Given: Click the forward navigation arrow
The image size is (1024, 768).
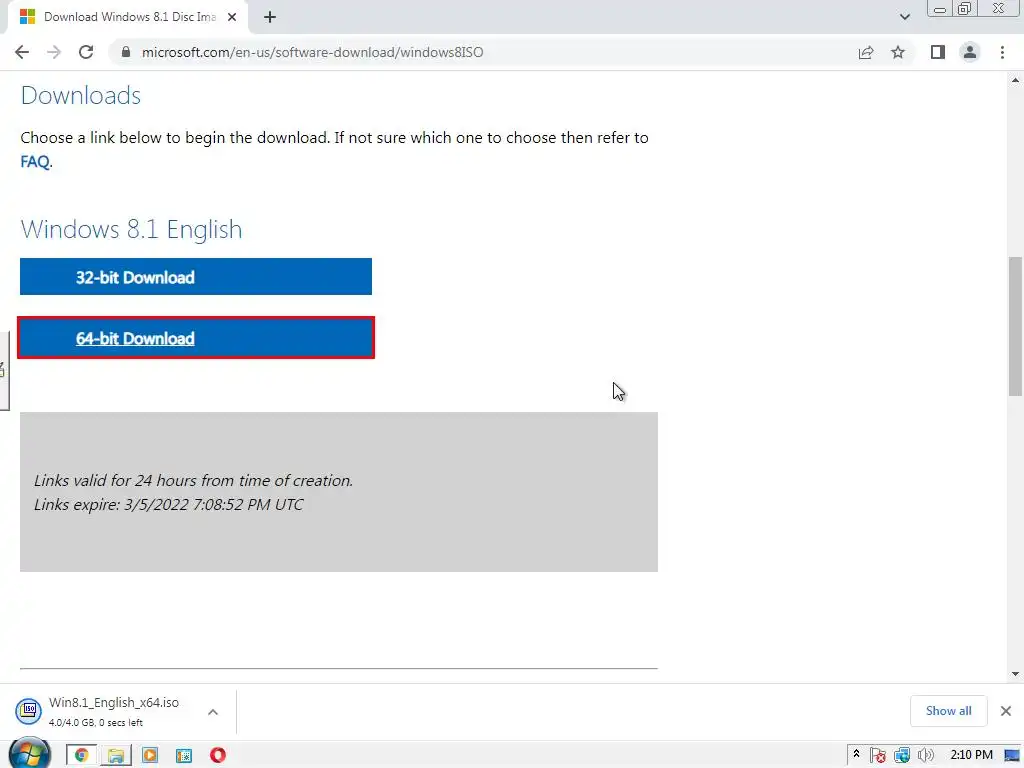Looking at the screenshot, I should 54,52.
